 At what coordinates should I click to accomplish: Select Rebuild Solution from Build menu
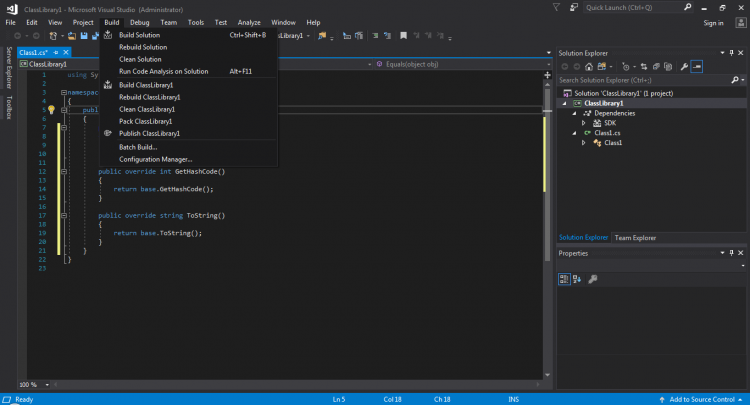[143, 47]
